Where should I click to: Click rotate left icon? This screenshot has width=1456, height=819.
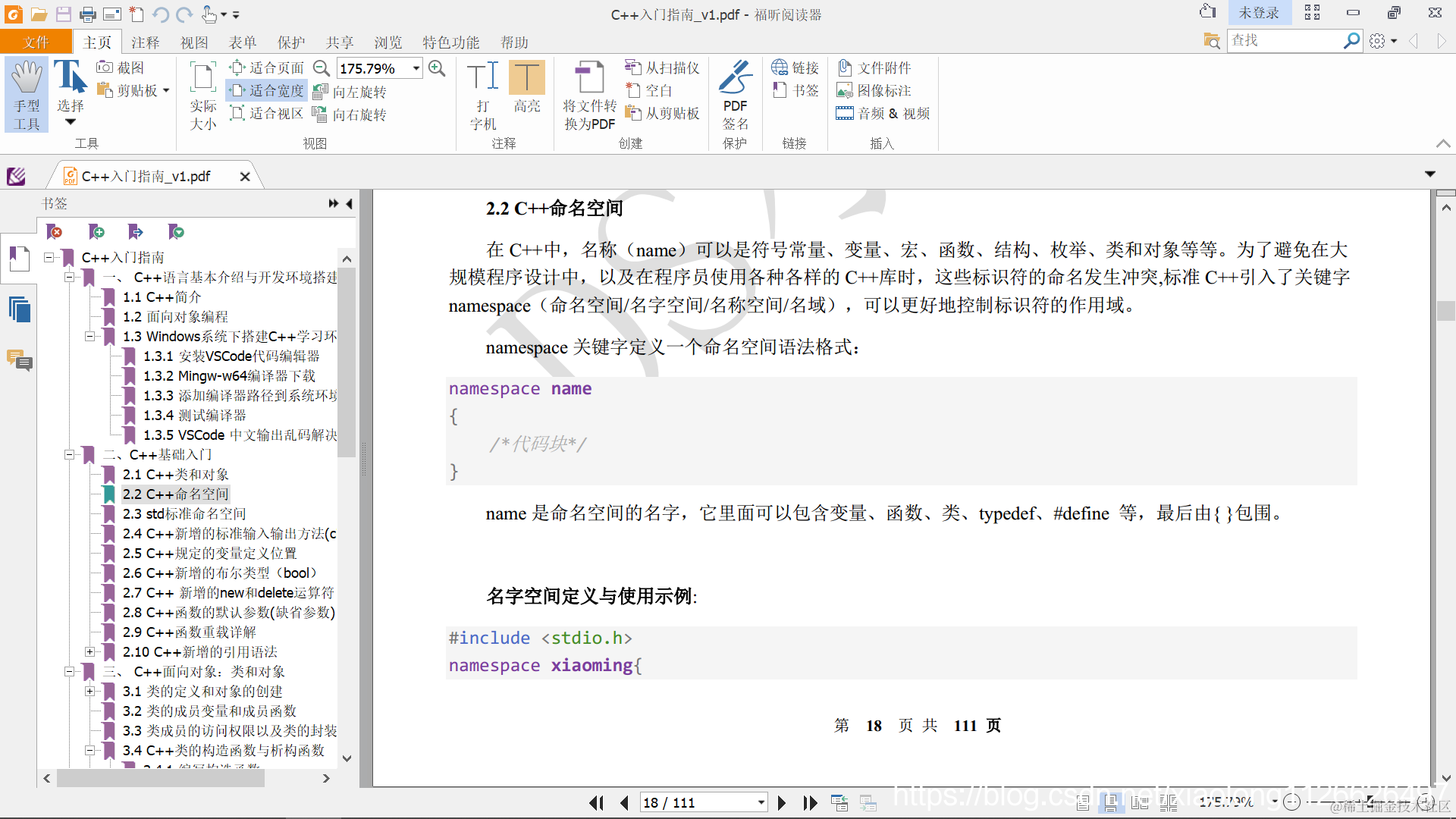(x=350, y=92)
